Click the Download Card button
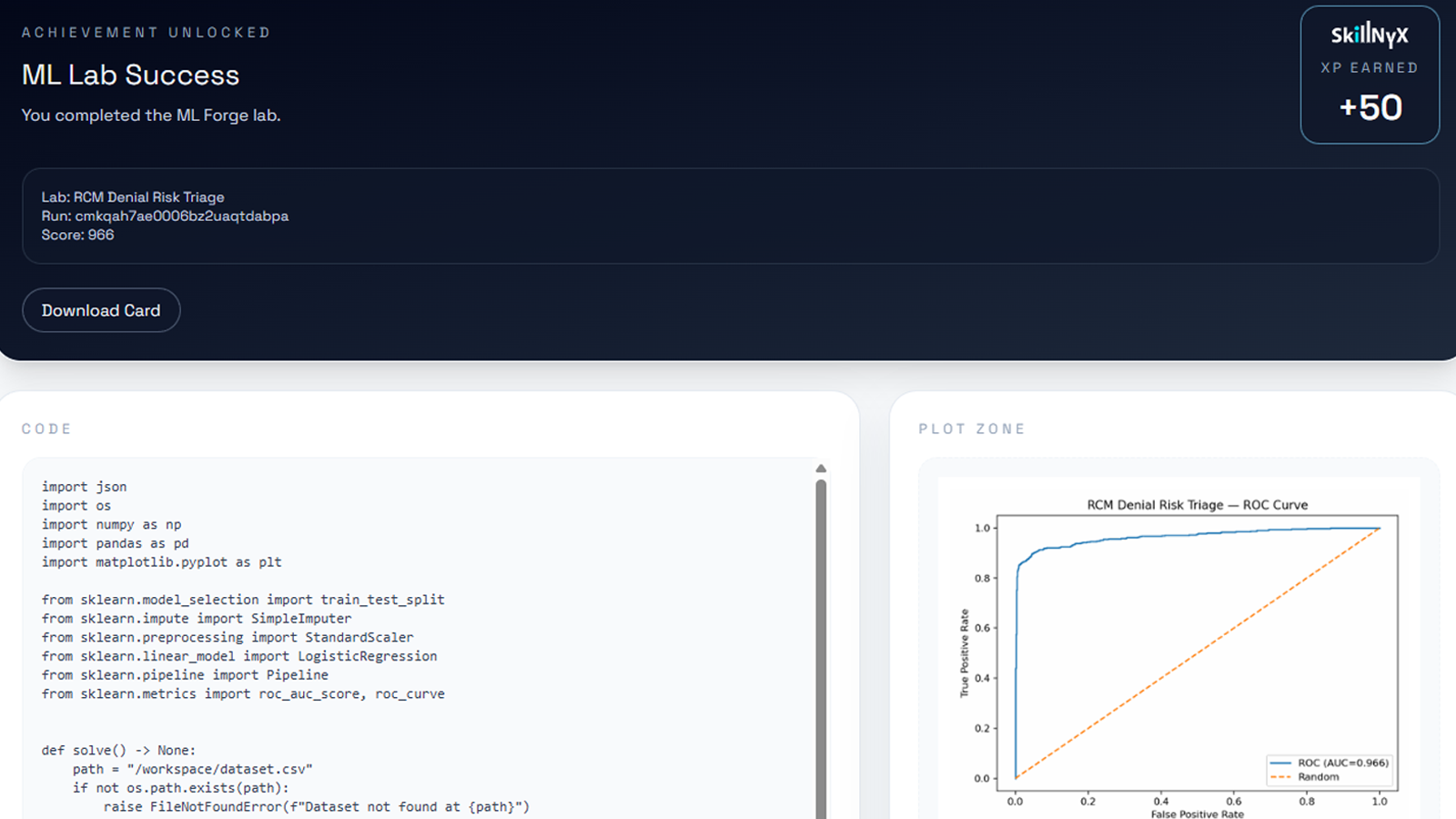Image resolution: width=1456 pixels, height=819 pixels. click(x=101, y=310)
